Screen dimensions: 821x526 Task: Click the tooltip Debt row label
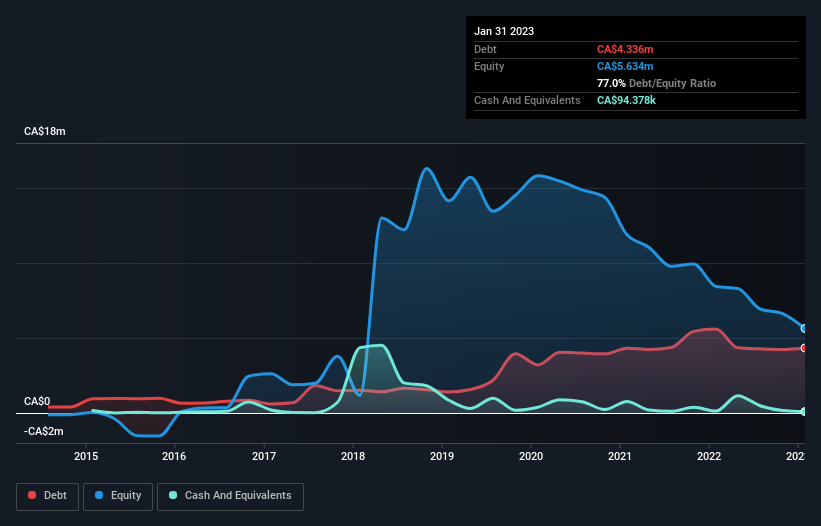pyautogui.click(x=485, y=49)
